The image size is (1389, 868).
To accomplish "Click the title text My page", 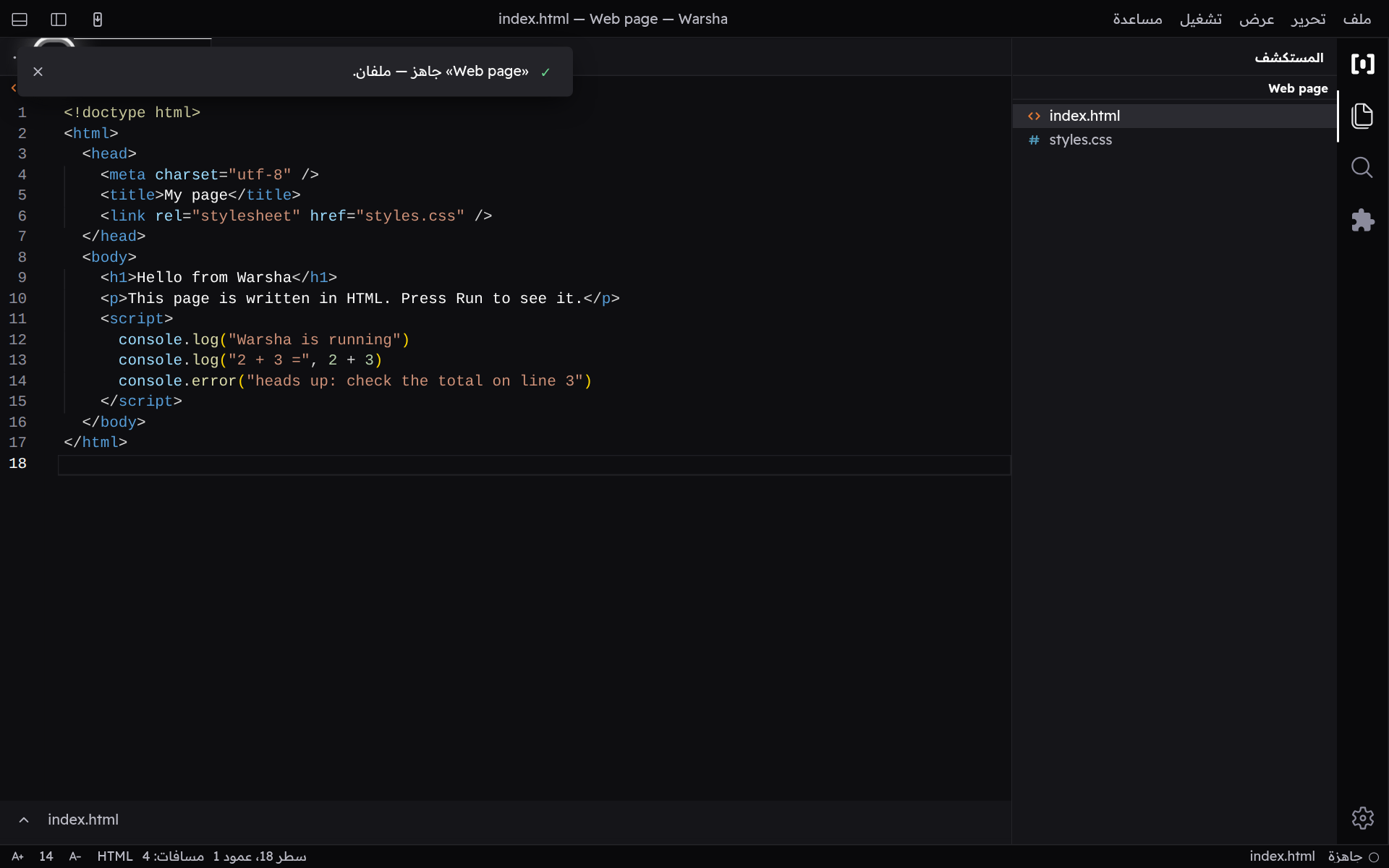I will pyautogui.click(x=196, y=195).
